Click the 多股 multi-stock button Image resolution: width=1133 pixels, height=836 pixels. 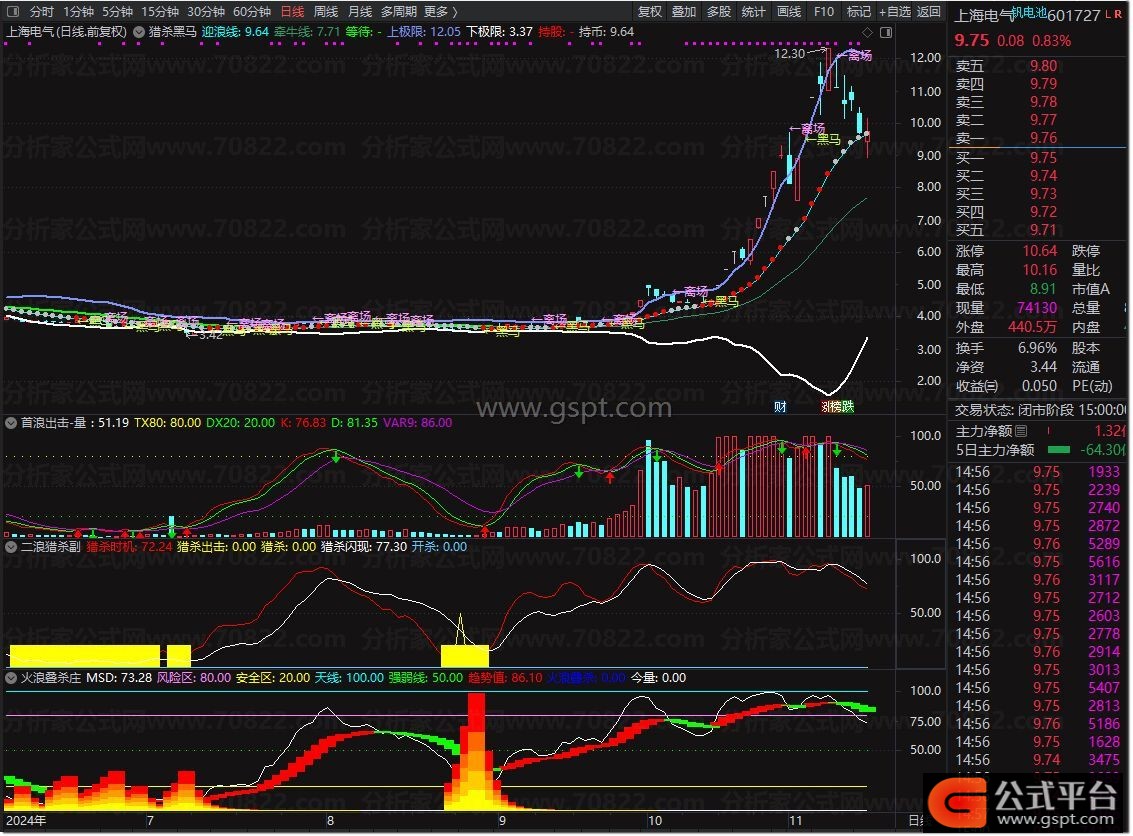tap(719, 12)
